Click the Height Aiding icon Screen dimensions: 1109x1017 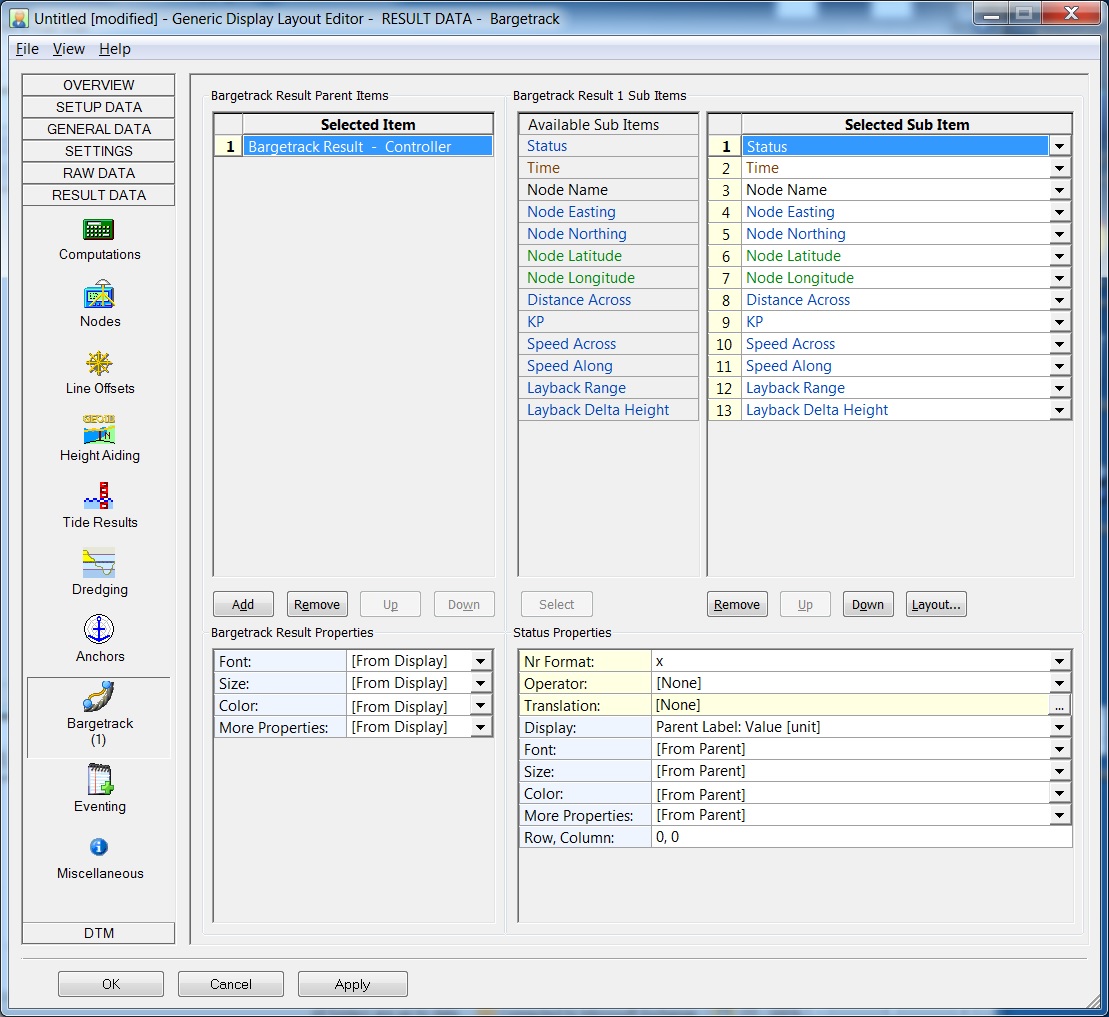pyautogui.click(x=99, y=431)
